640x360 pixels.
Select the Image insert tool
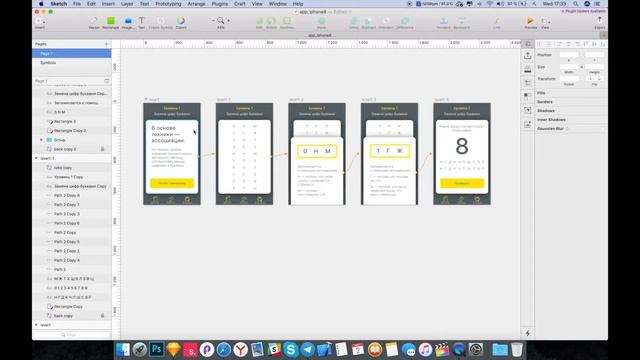[x=128, y=22]
